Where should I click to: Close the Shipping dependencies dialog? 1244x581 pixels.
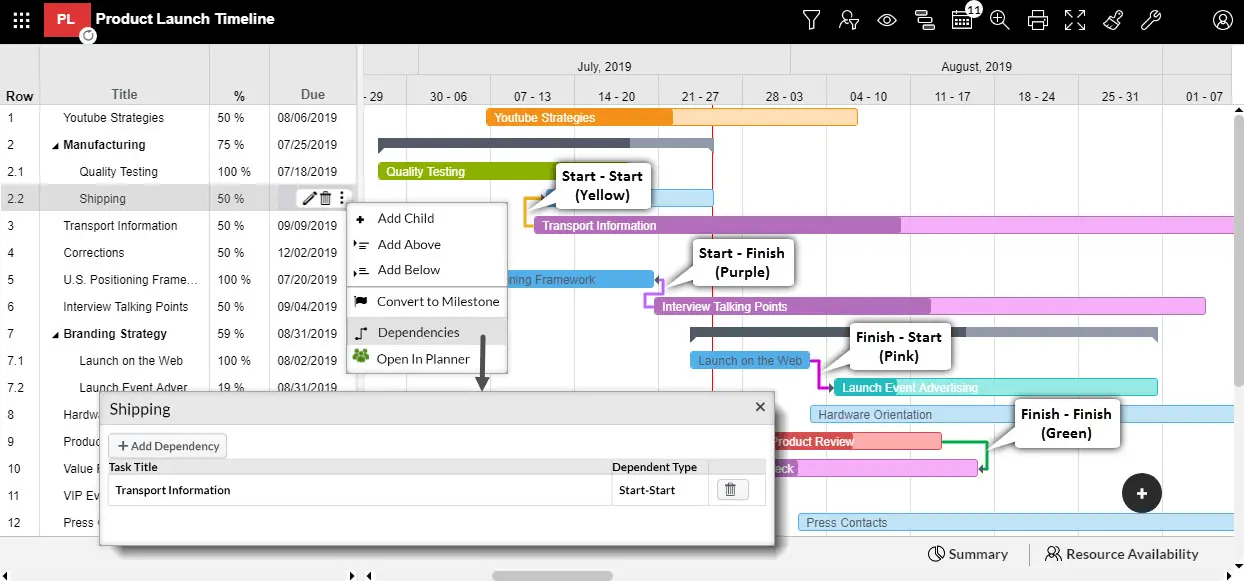coord(760,407)
